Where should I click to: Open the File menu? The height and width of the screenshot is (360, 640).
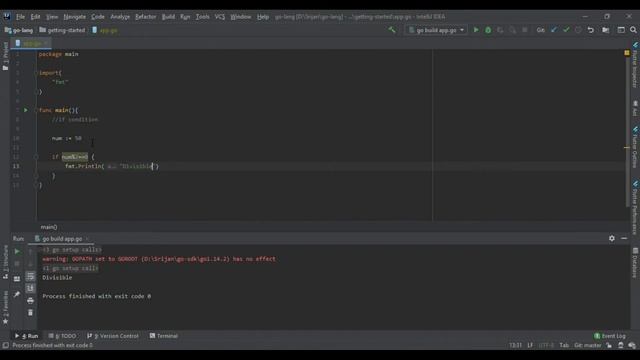[20, 17]
